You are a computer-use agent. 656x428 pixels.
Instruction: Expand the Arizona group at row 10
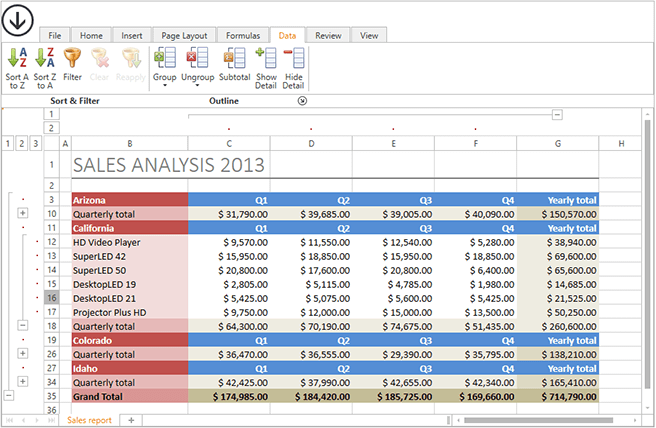pos(22,213)
